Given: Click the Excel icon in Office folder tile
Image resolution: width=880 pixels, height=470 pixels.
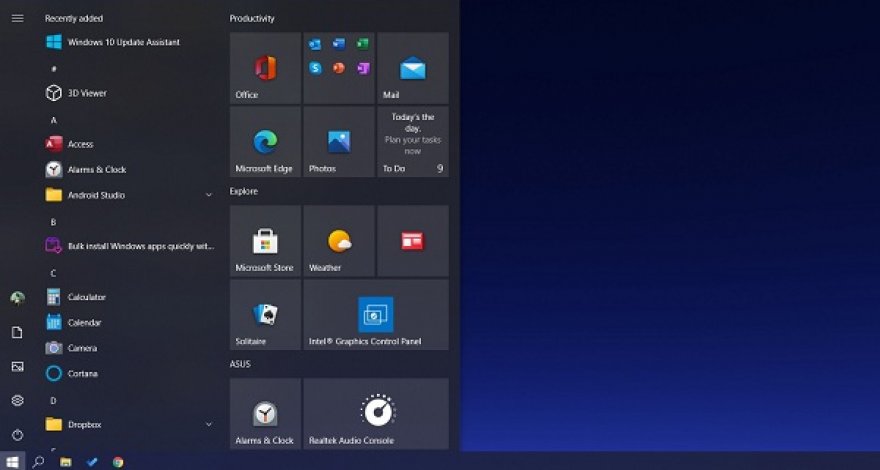Looking at the screenshot, I should tap(363, 44).
